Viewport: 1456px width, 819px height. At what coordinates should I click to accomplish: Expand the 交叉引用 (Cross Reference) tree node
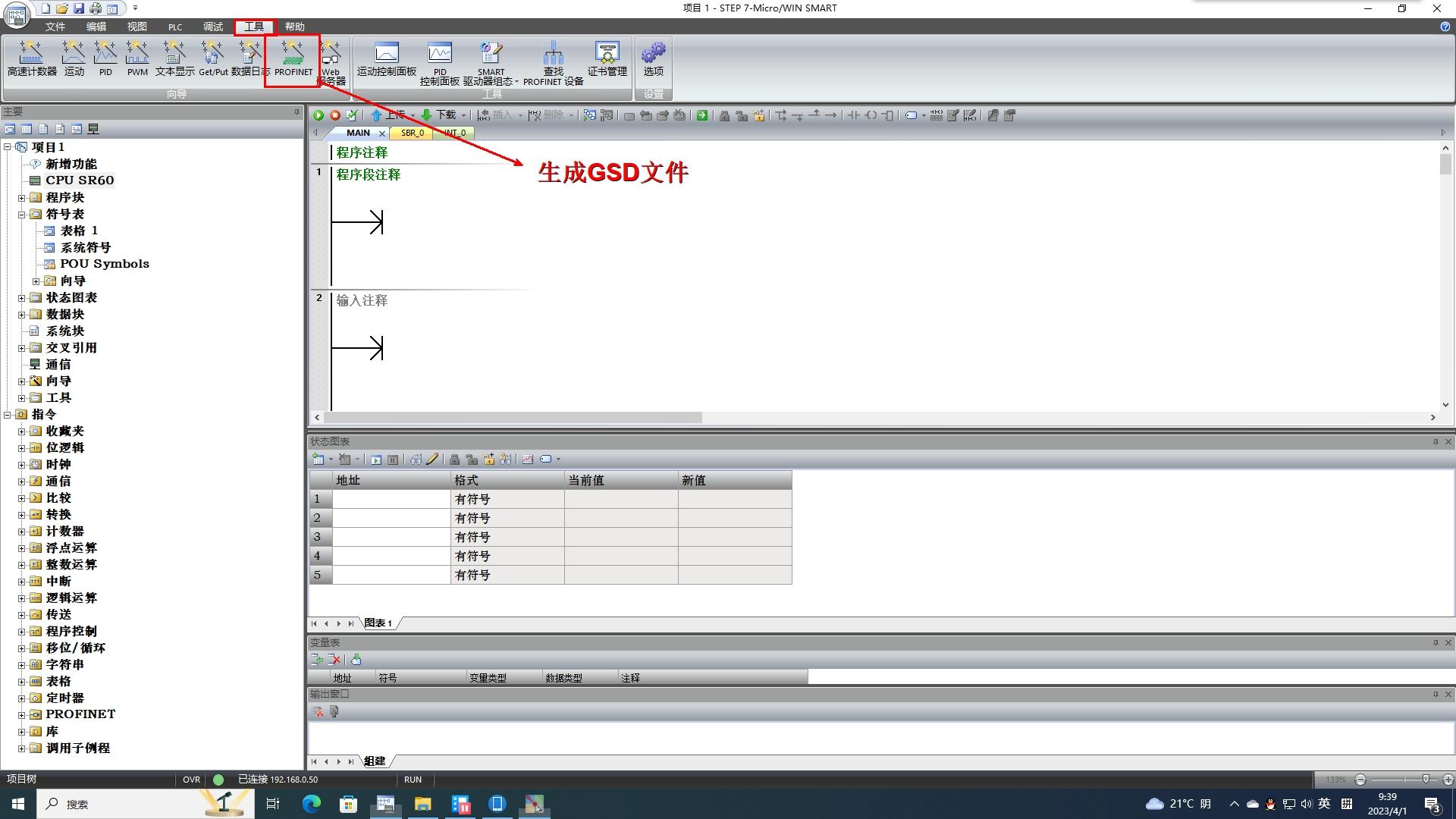point(22,348)
